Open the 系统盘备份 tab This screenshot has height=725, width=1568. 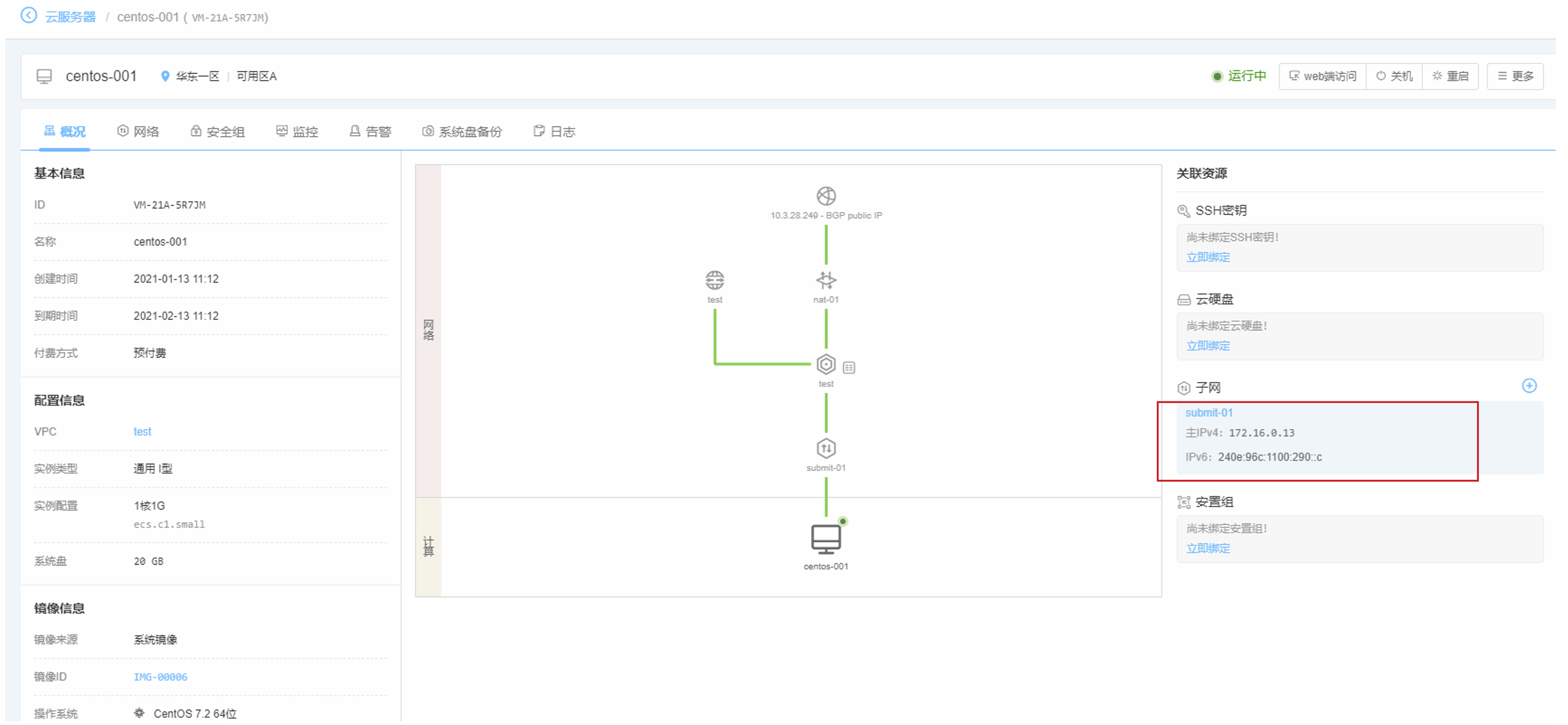[x=462, y=131]
